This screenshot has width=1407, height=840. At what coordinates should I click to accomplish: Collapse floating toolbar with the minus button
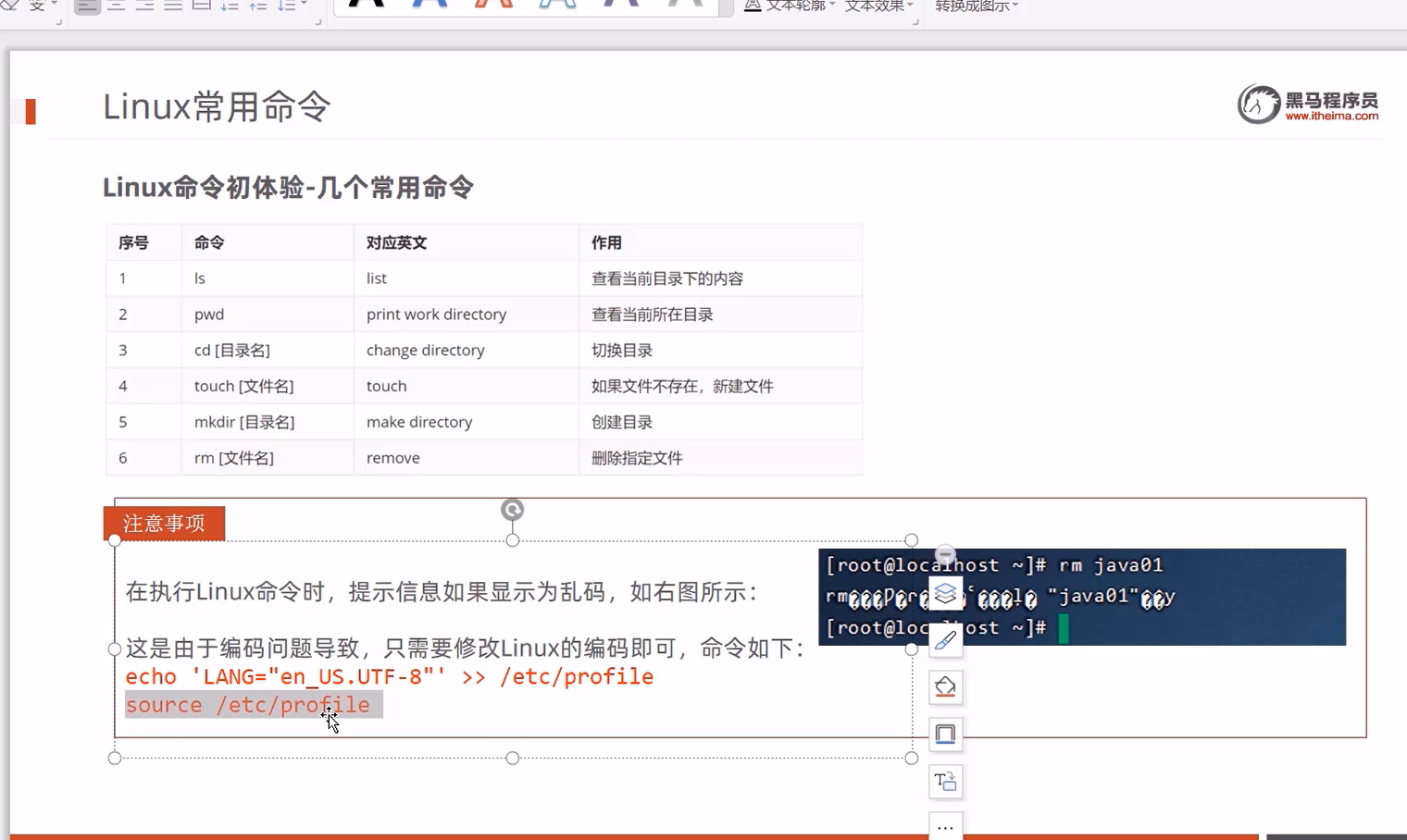[x=945, y=555]
